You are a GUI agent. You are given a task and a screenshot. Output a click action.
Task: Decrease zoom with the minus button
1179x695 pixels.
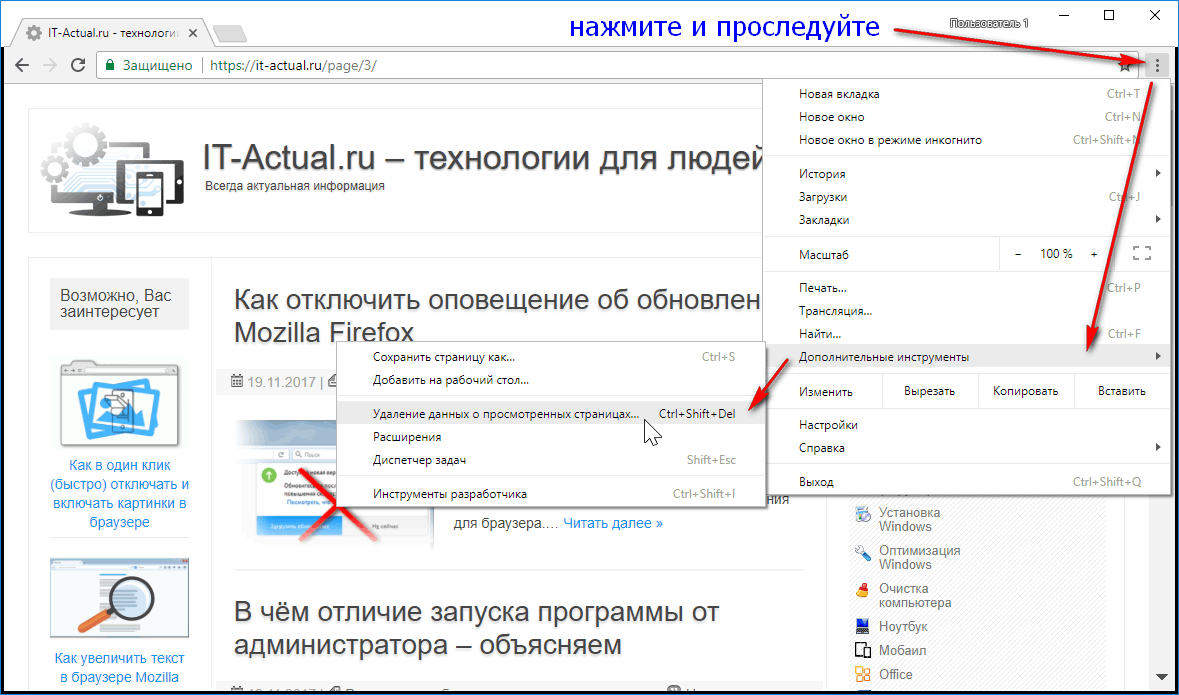click(1018, 254)
